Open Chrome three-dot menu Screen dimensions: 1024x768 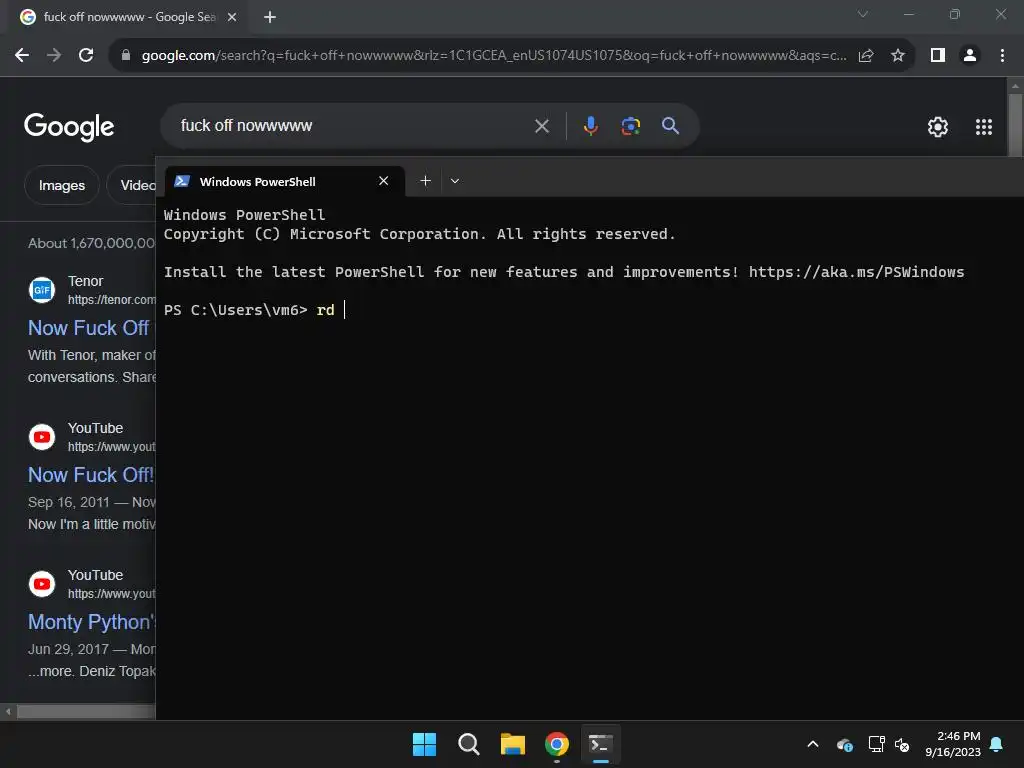click(1002, 56)
